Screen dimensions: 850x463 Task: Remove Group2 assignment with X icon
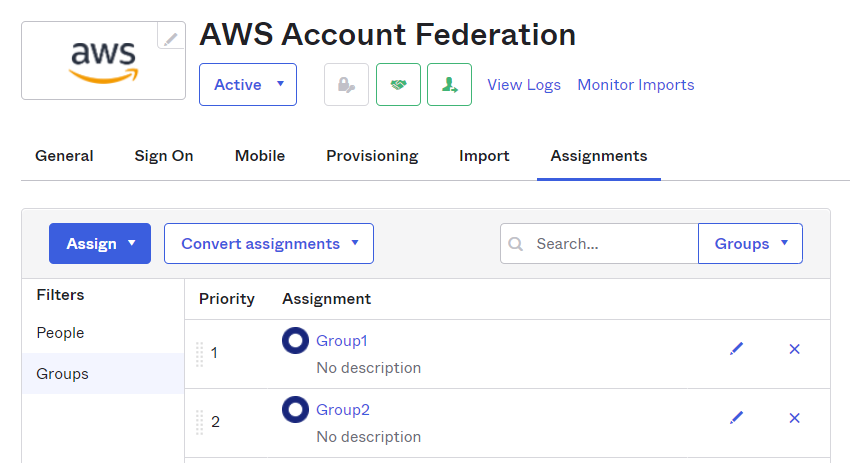tap(795, 418)
